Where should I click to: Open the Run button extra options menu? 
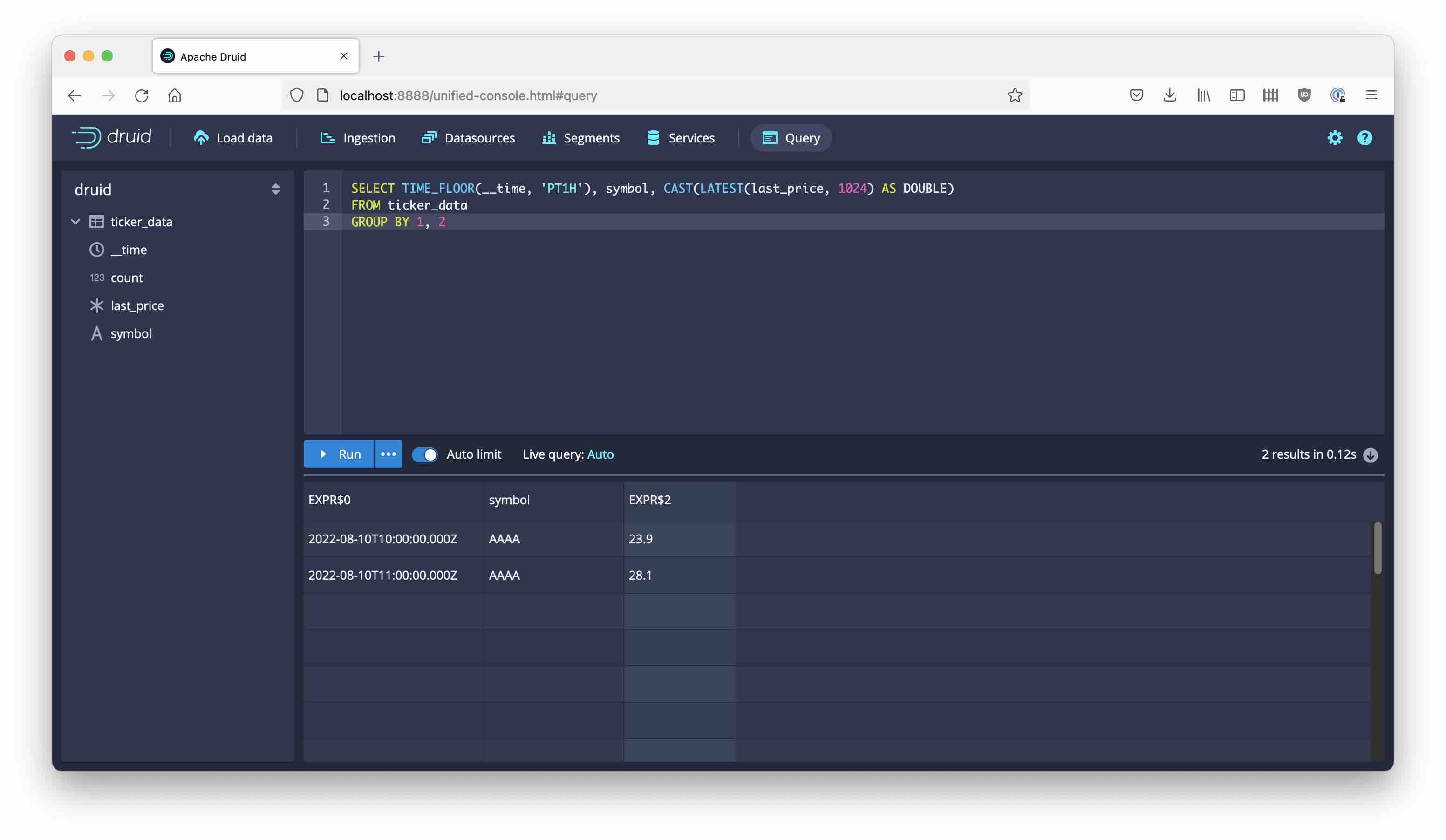click(389, 454)
